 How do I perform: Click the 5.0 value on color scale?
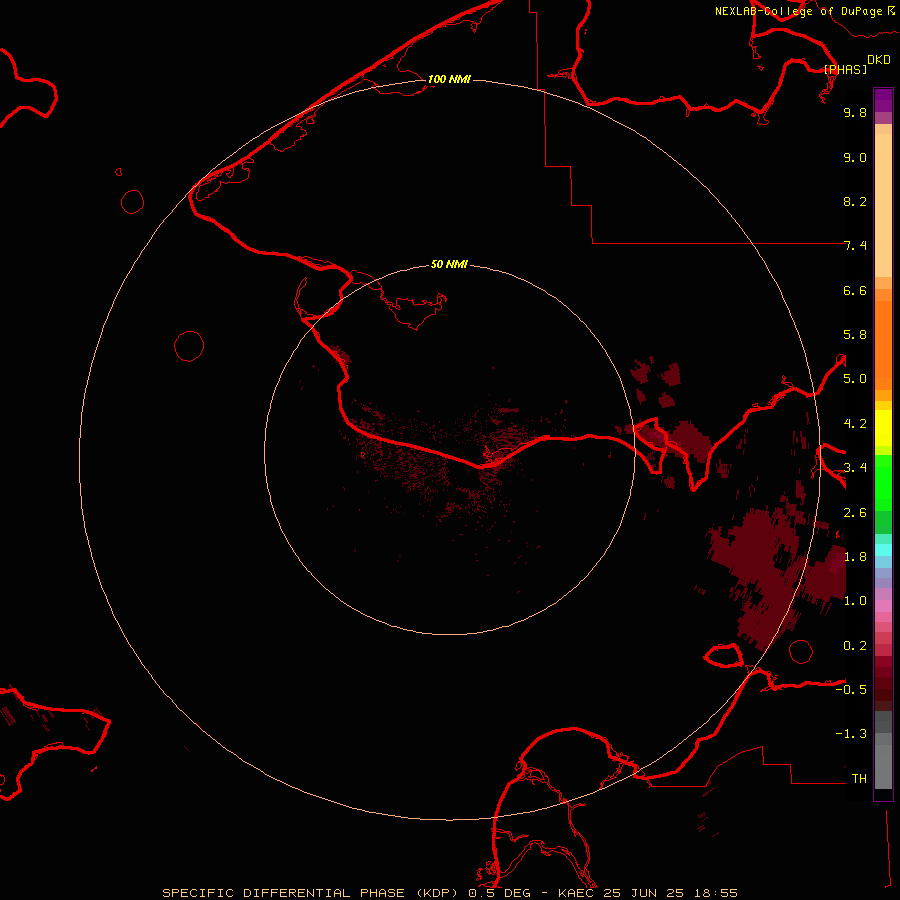[855, 379]
